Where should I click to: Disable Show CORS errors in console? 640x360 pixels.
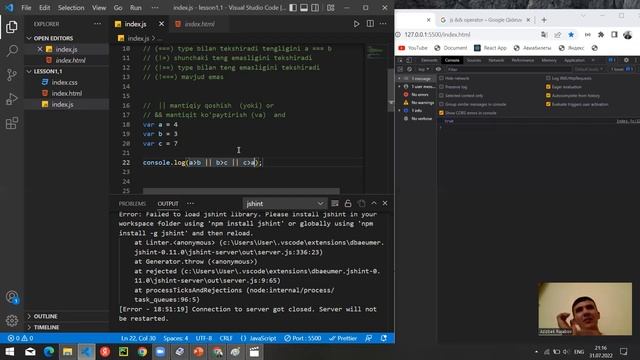click(441, 113)
